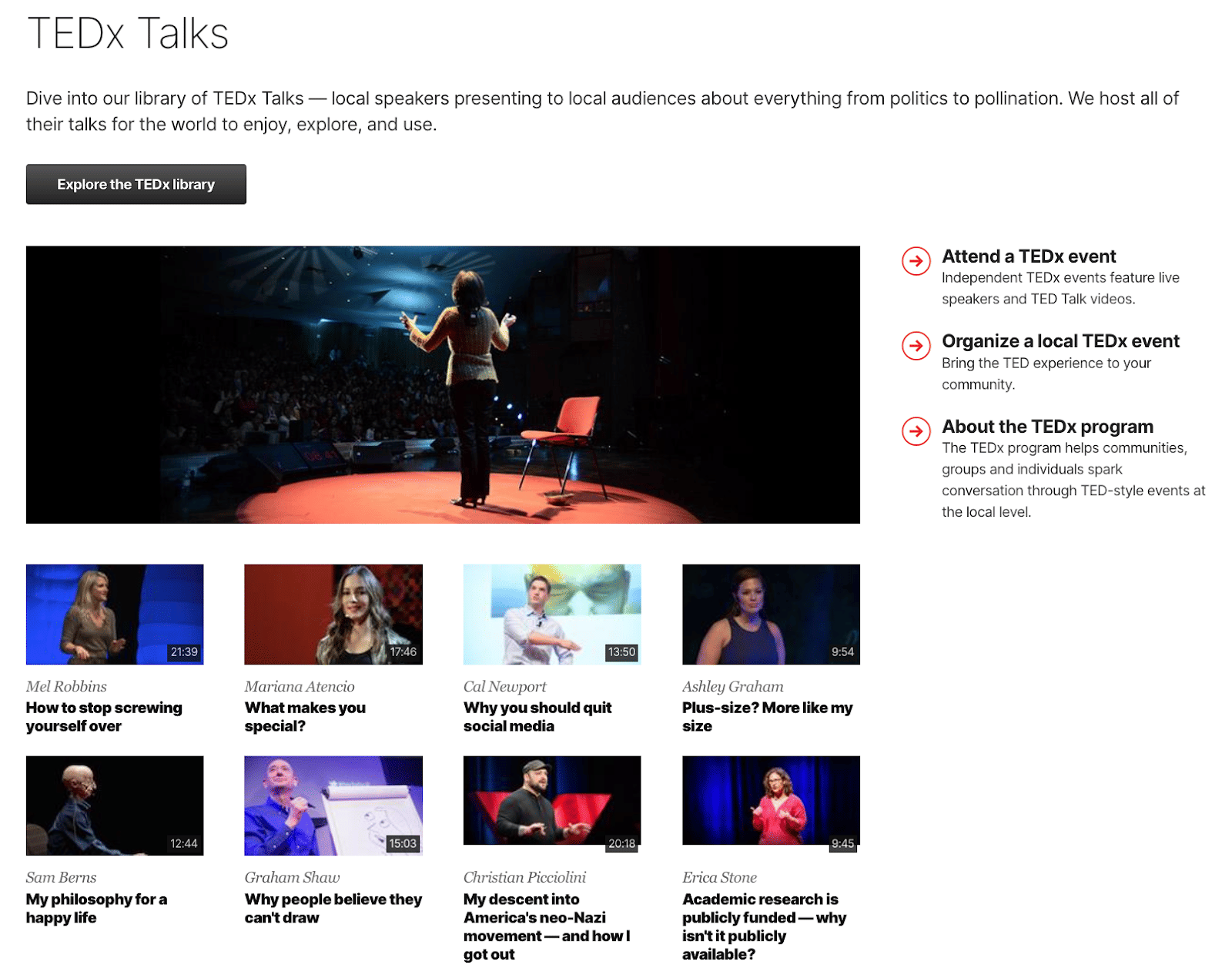Open the title Why people believe they can't draw
1232x968 pixels.
click(333, 908)
